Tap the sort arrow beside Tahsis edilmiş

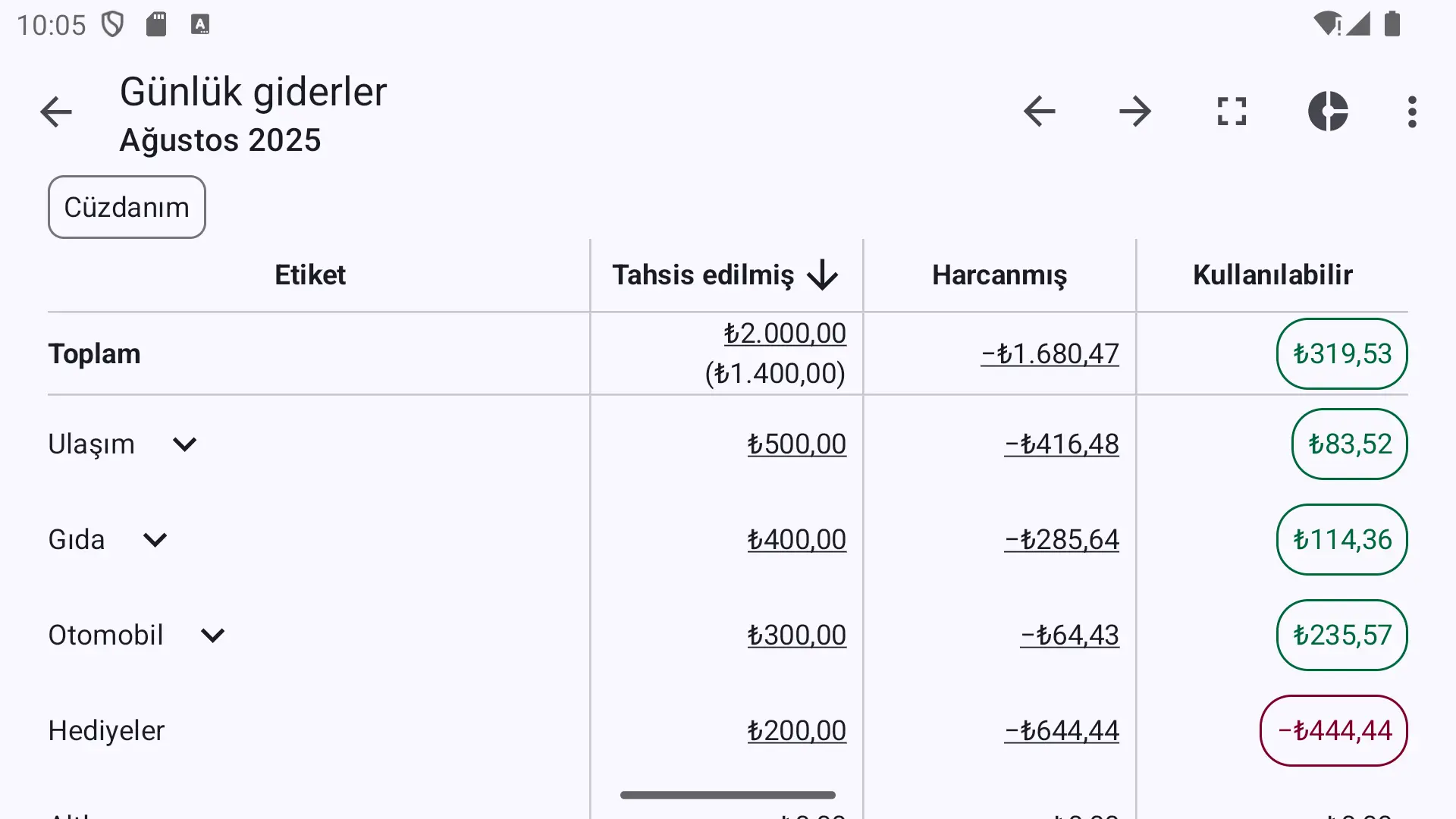click(822, 275)
